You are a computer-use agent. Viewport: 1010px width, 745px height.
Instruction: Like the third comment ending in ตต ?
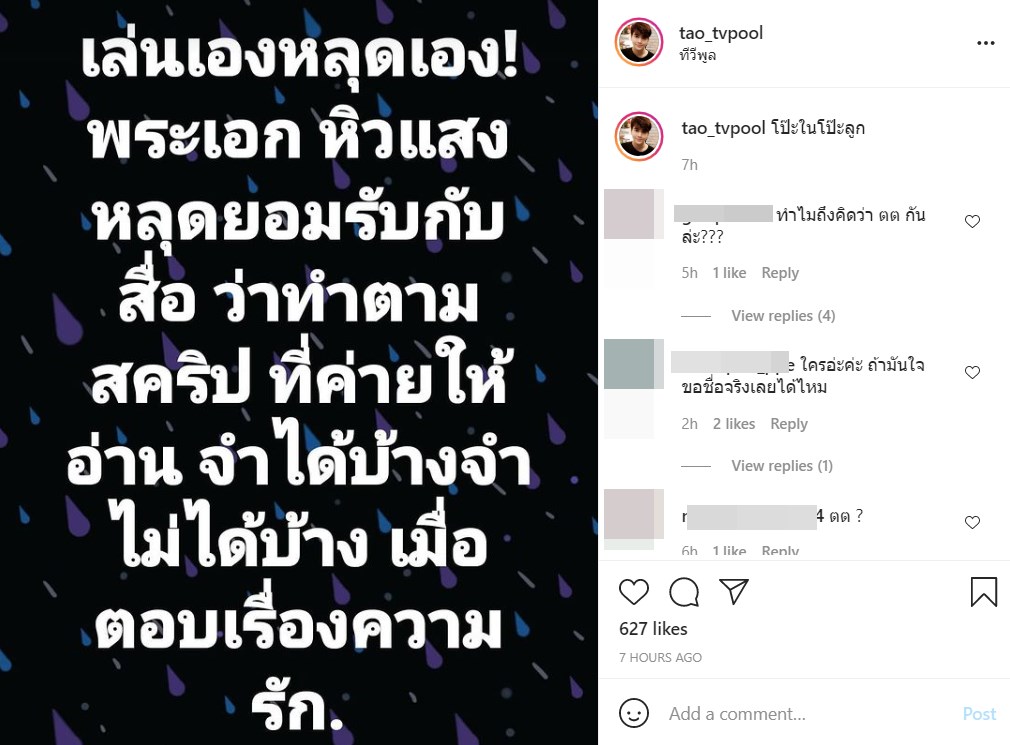(972, 522)
